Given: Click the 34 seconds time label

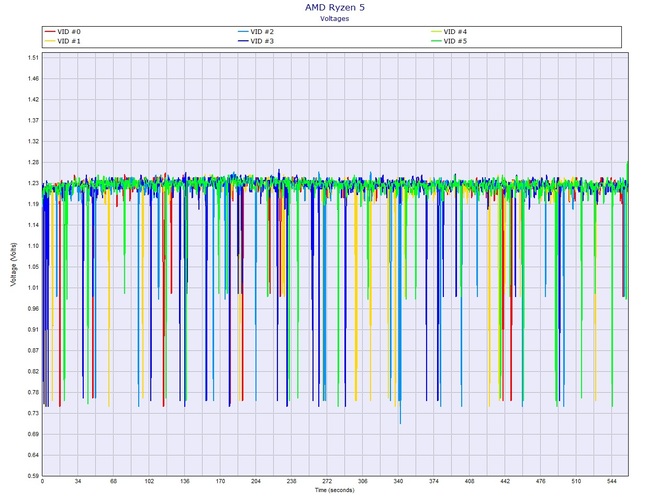Looking at the screenshot, I should pos(78,481).
